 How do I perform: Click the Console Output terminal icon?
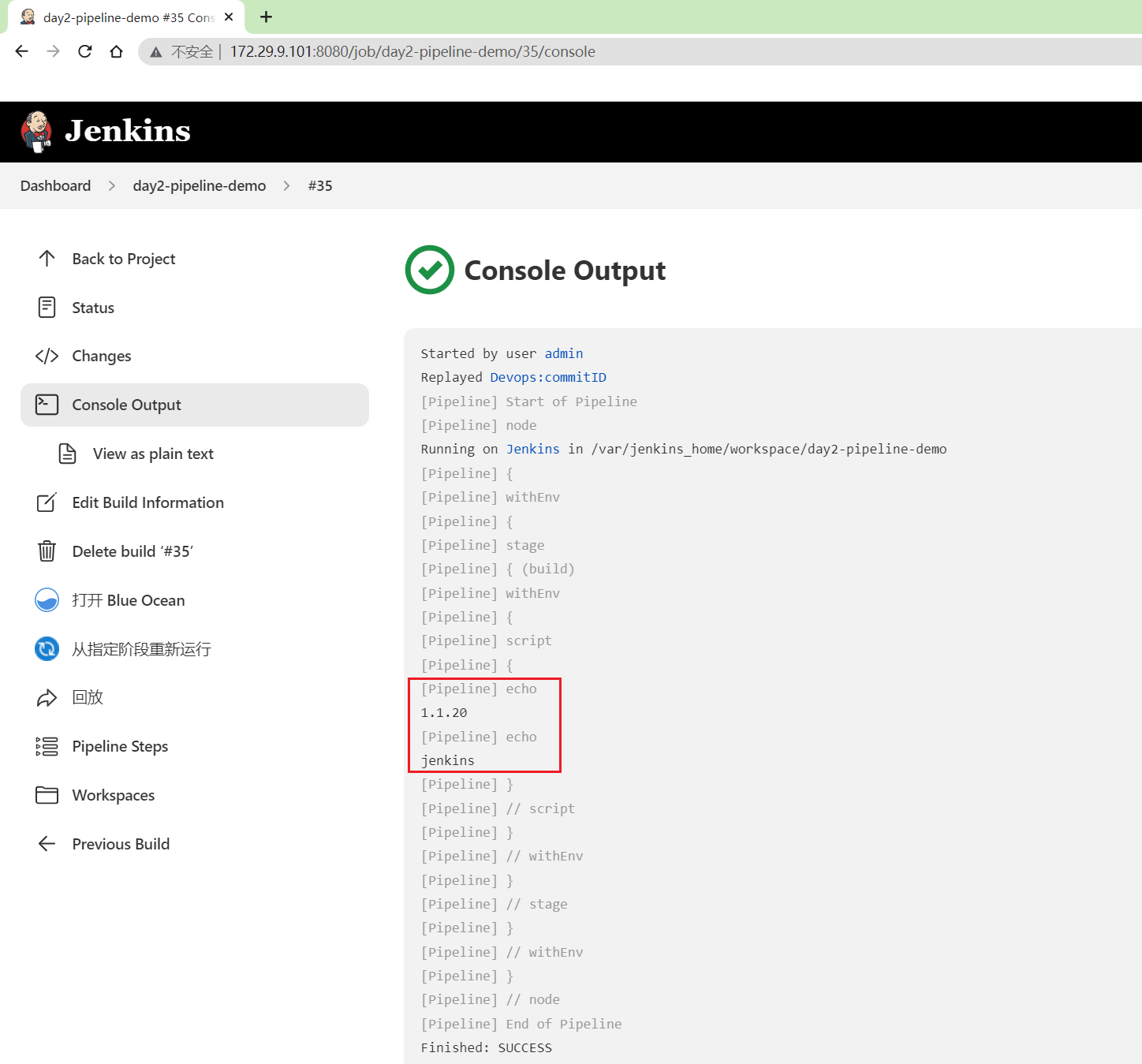tap(47, 405)
